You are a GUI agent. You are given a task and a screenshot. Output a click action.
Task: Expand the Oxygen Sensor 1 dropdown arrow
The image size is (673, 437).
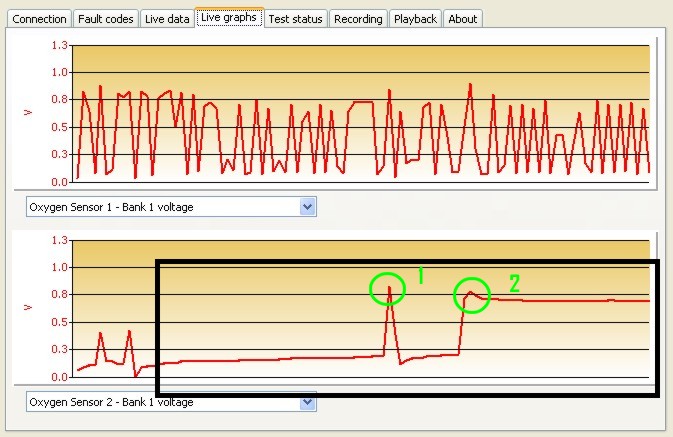308,207
